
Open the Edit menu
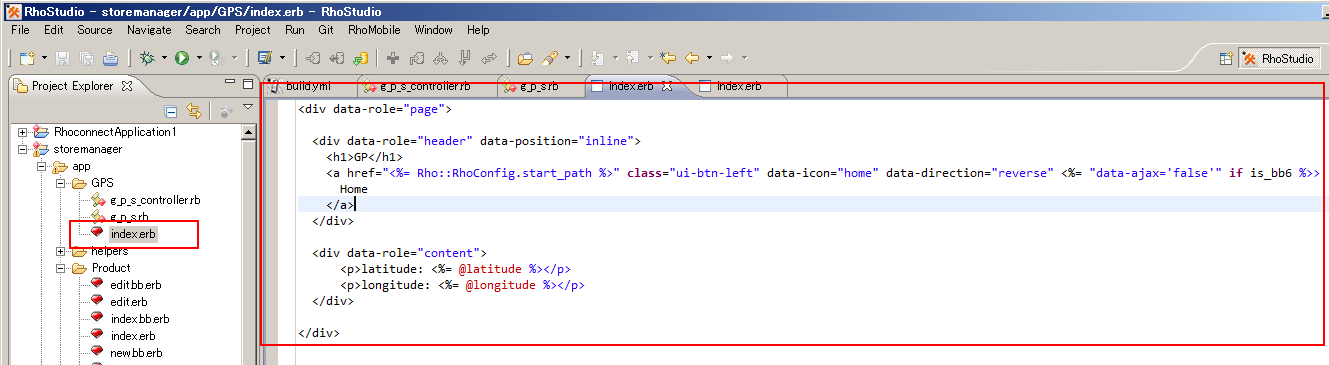(x=54, y=30)
